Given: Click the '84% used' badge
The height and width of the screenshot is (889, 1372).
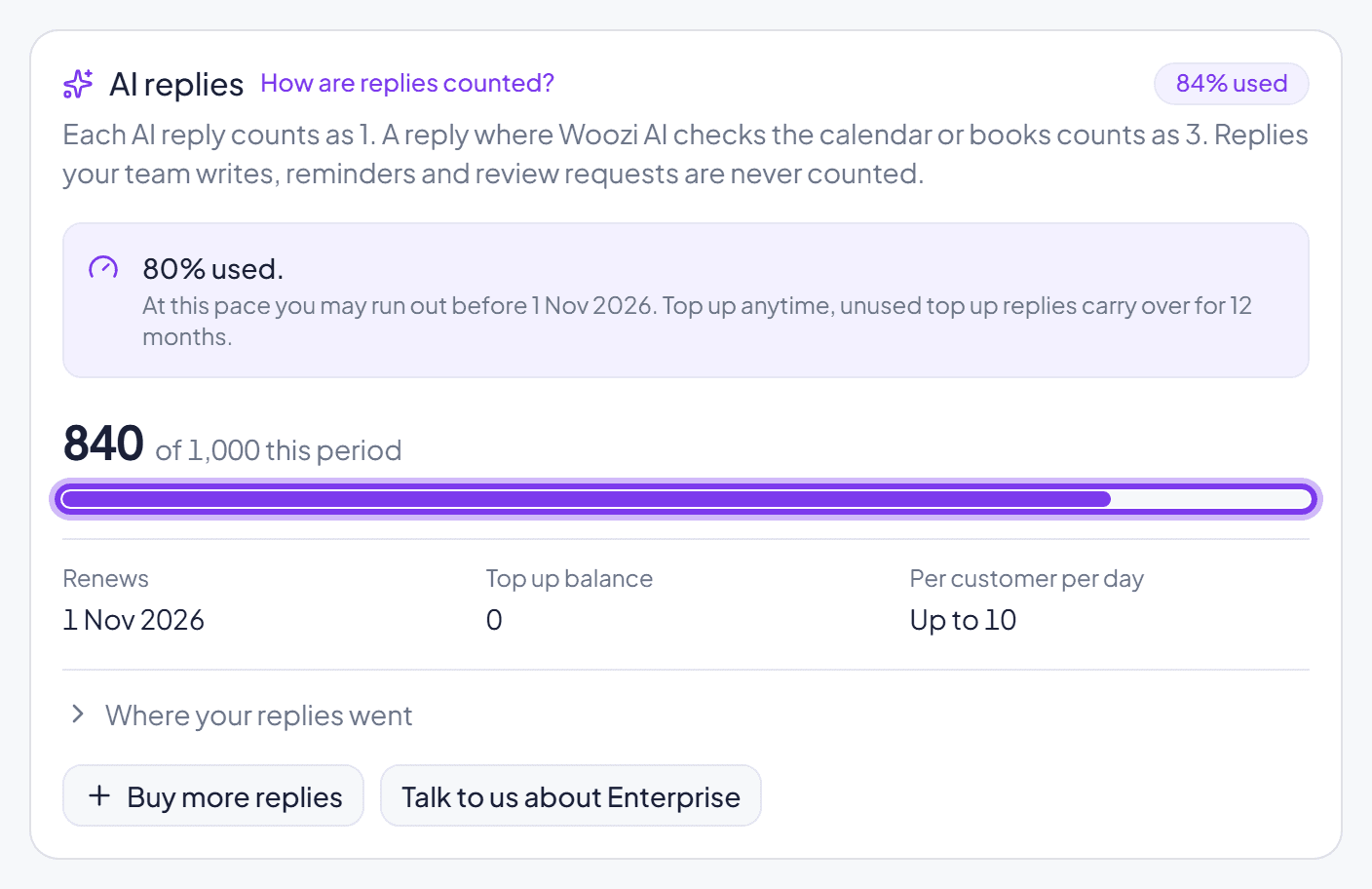Looking at the screenshot, I should point(1232,84).
